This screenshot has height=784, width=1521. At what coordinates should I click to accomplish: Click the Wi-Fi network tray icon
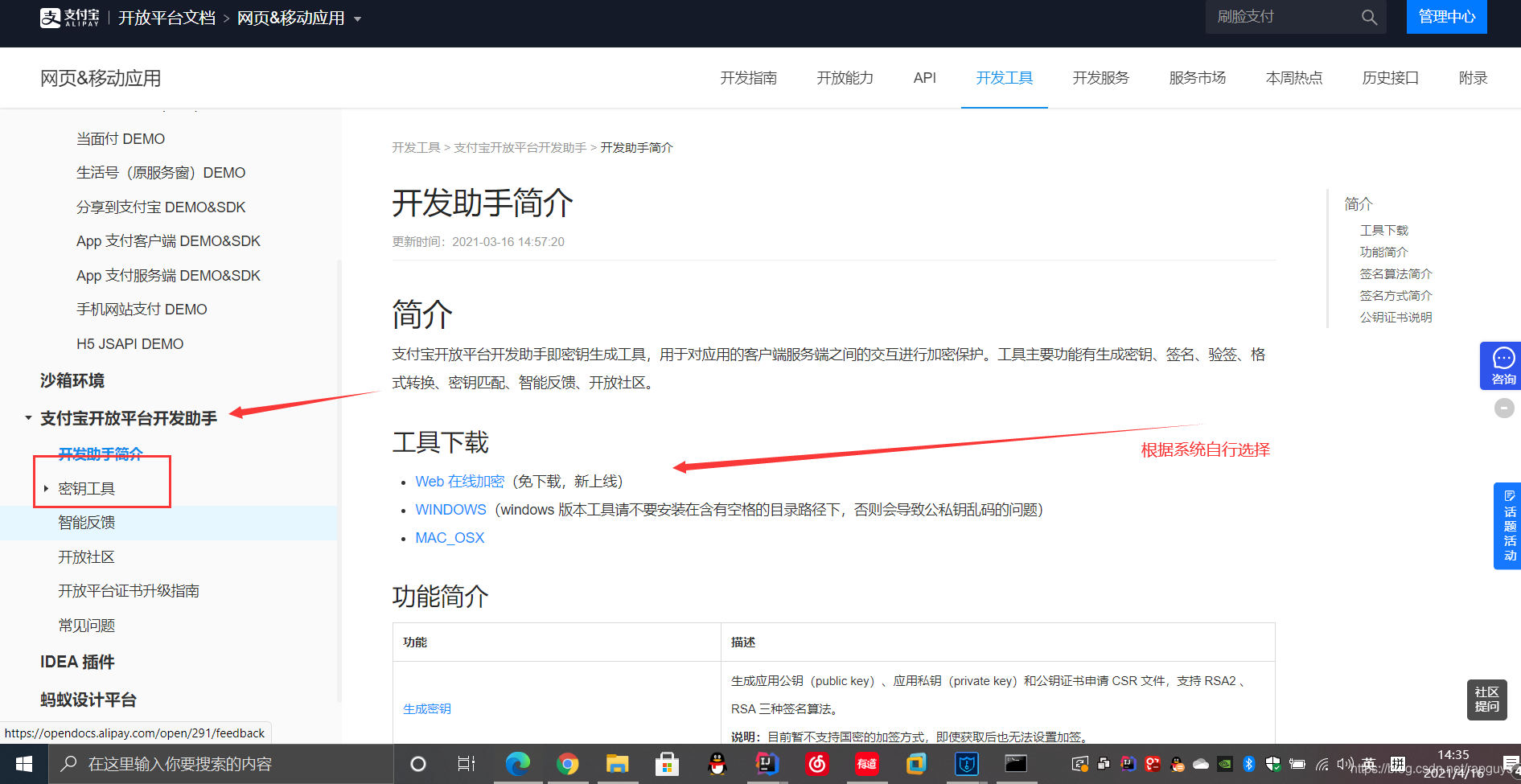point(1322,764)
